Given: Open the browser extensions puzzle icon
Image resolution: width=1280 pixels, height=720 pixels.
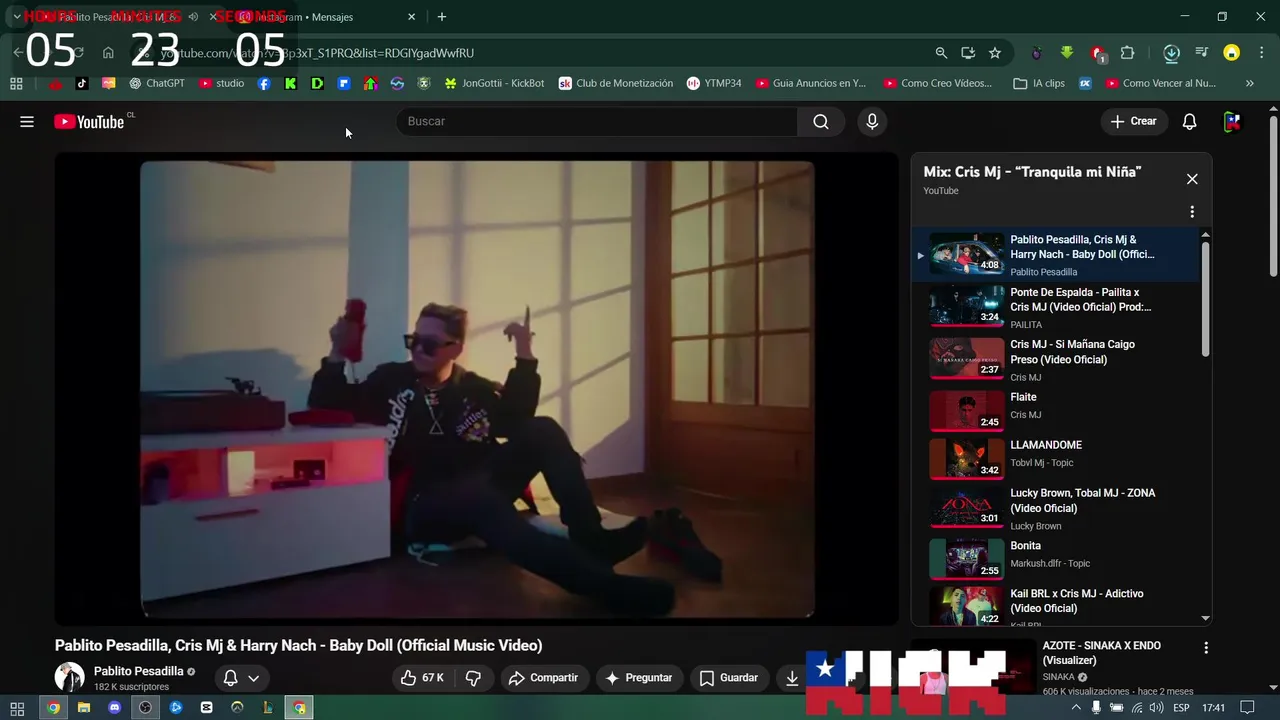Looking at the screenshot, I should pyautogui.click(x=1128, y=53).
